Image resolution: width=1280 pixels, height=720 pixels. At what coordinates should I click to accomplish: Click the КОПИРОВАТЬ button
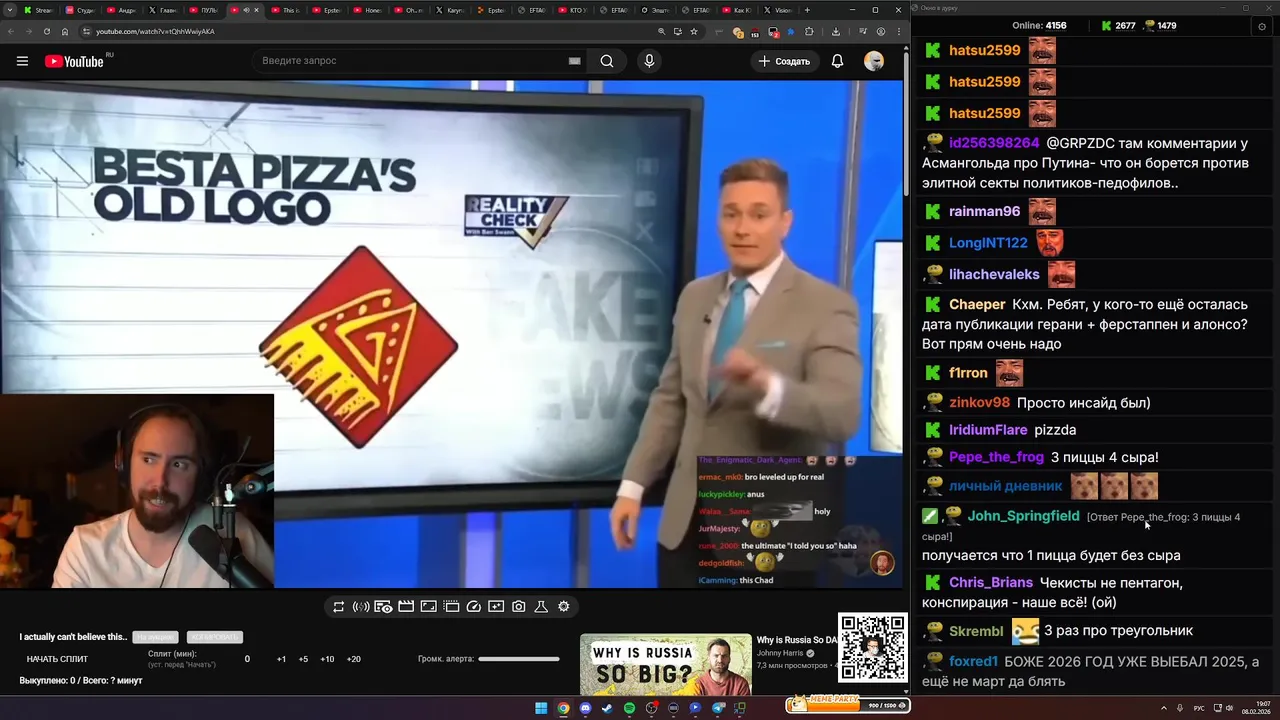tap(214, 637)
